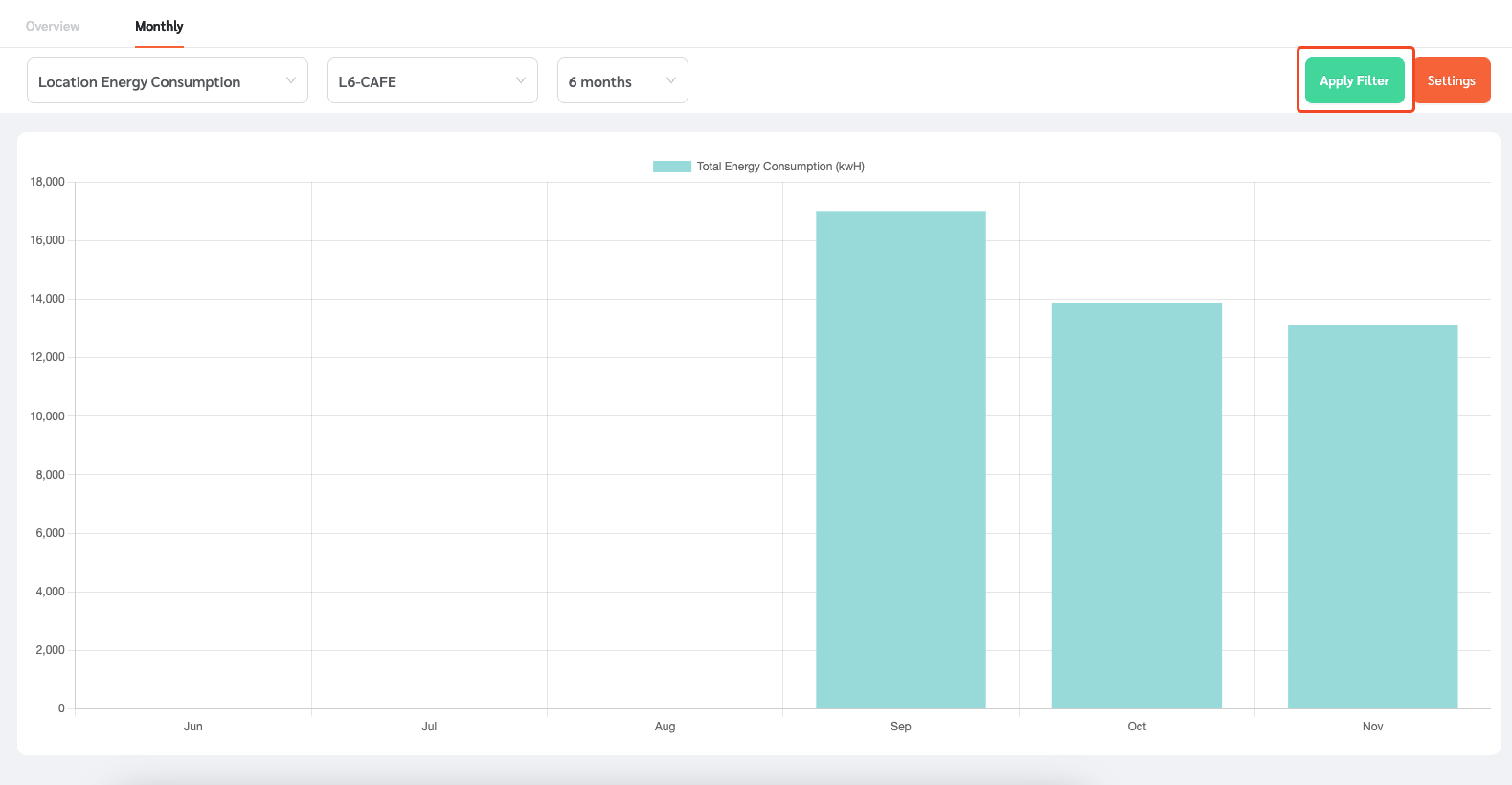Toggle the Total Energy Consumption legend swatch
1512x785 pixels.
coord(672,167)
